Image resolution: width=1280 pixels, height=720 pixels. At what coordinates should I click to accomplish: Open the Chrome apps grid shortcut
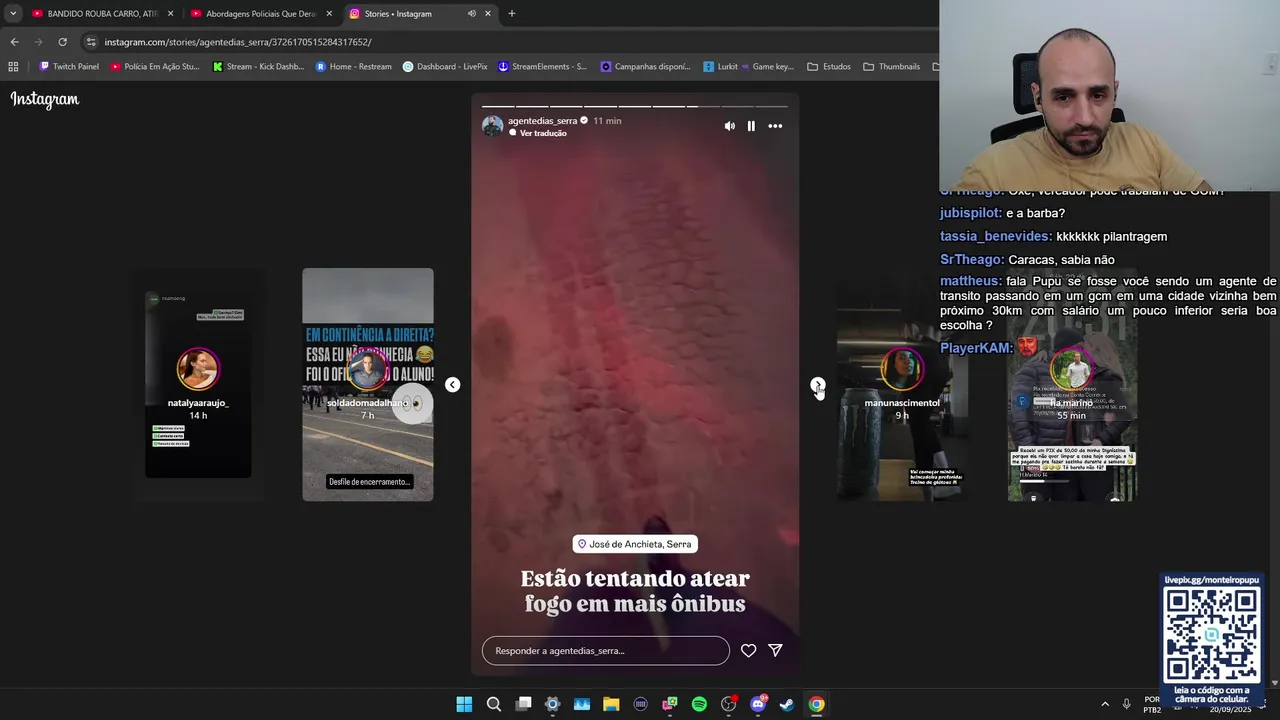(13, 67)
